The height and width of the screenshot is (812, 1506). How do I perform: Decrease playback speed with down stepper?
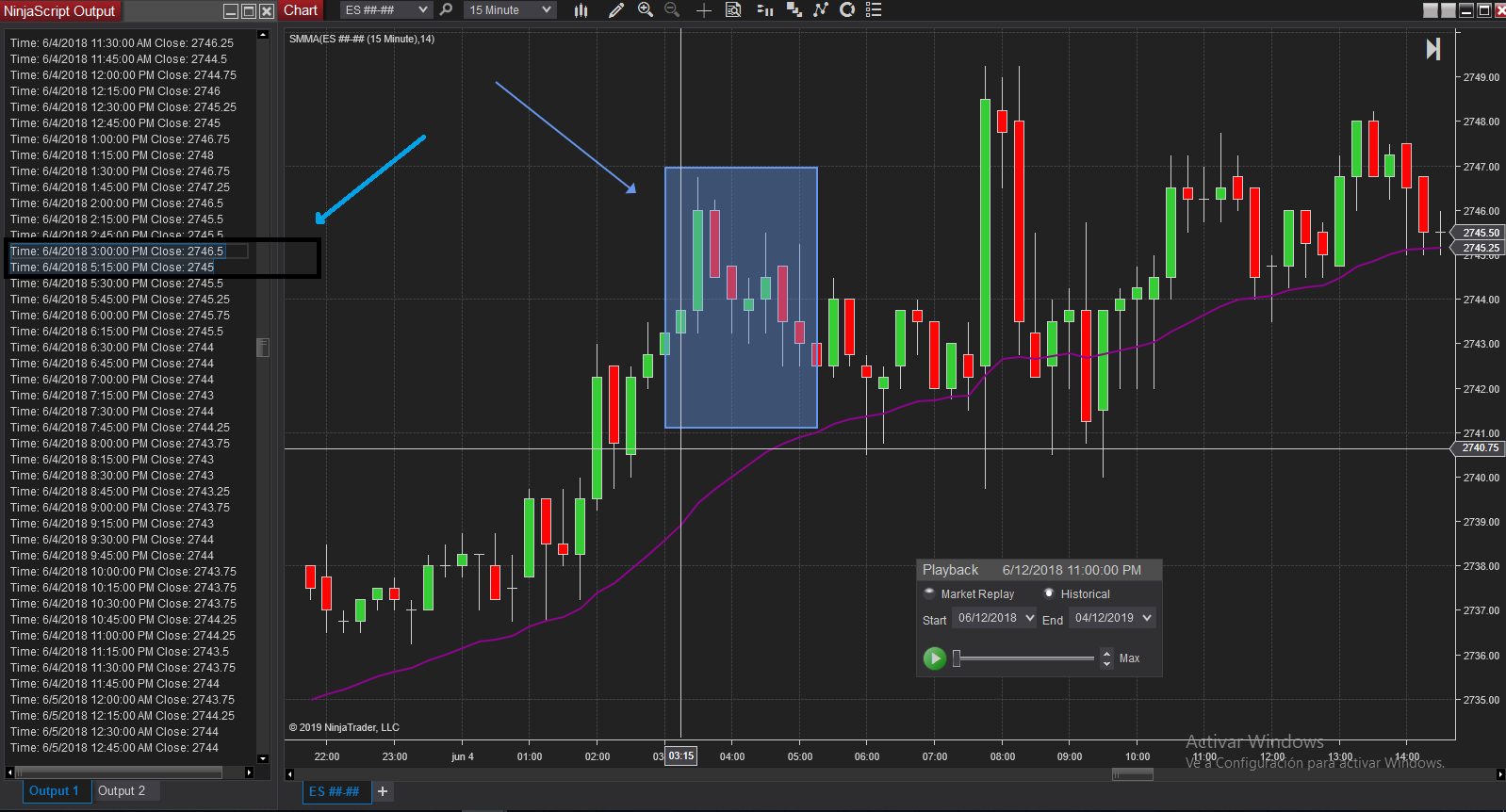pos(1106,663)
